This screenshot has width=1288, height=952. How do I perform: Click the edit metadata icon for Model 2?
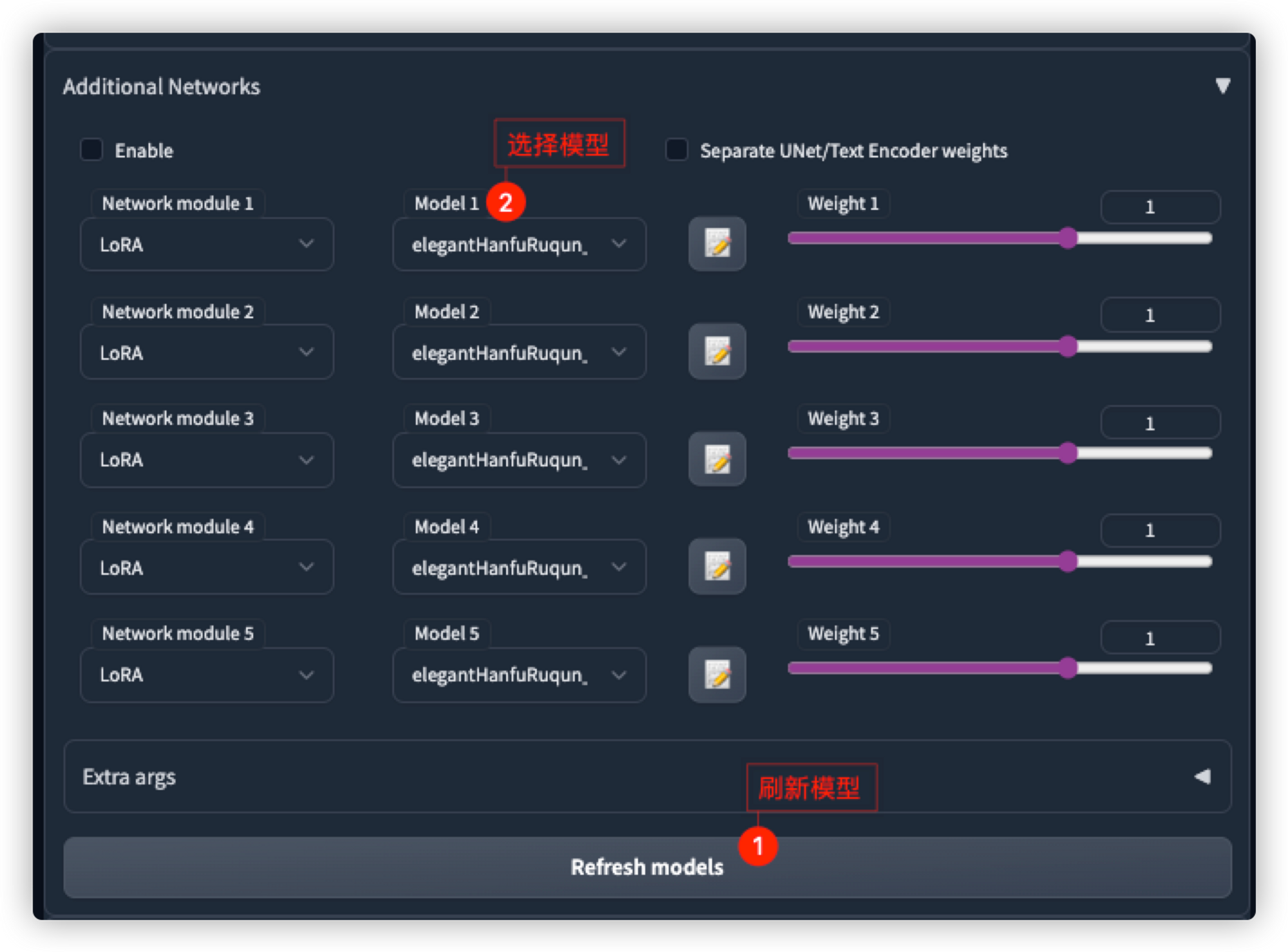tap(717, 352)
